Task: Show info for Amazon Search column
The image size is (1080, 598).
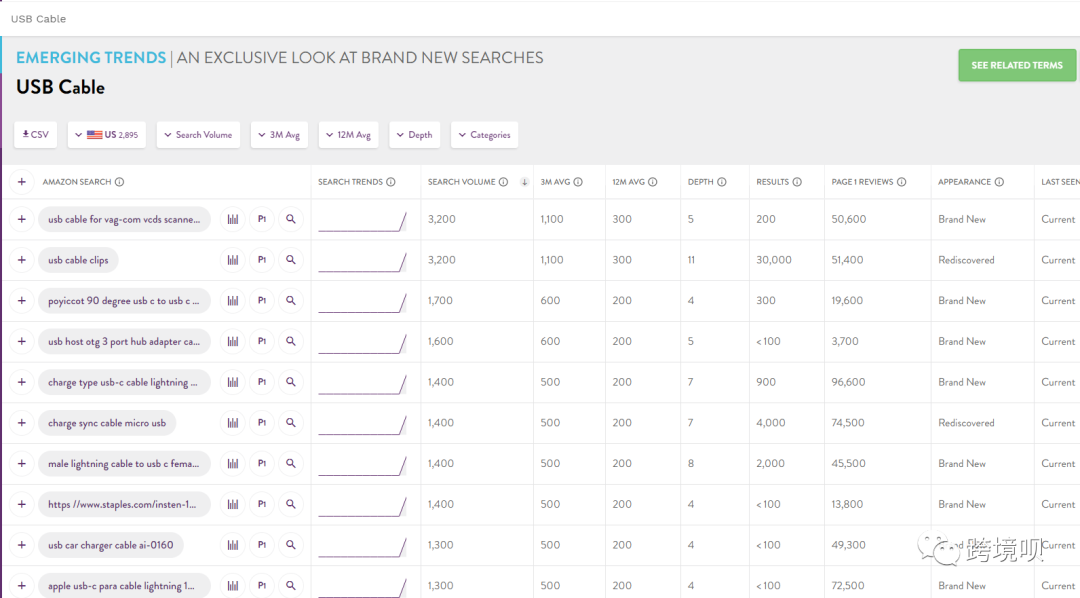Action: pos(119,182)
